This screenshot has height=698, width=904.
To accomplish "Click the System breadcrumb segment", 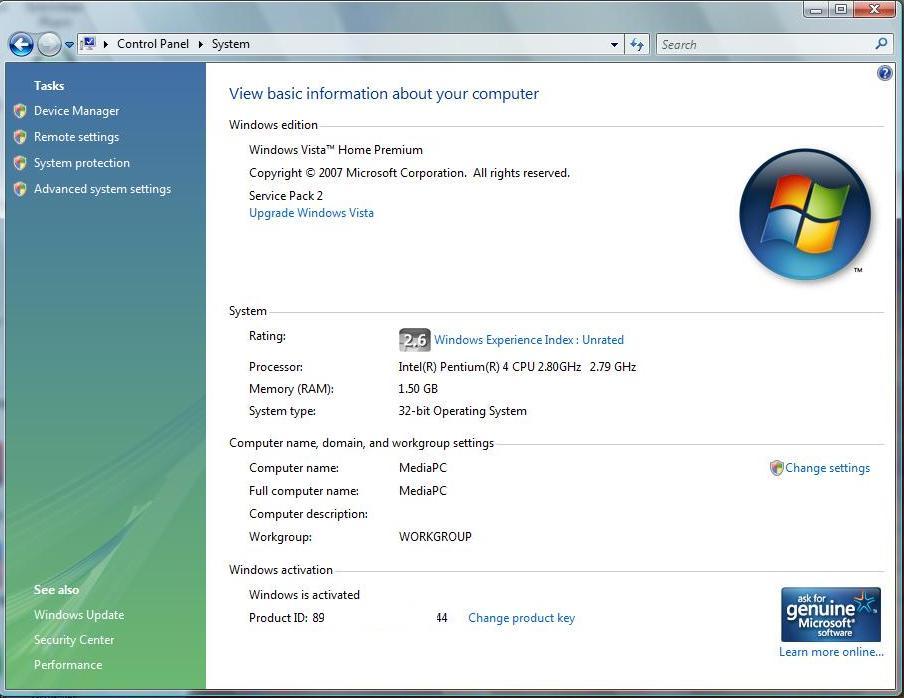I will pos(231,44).
